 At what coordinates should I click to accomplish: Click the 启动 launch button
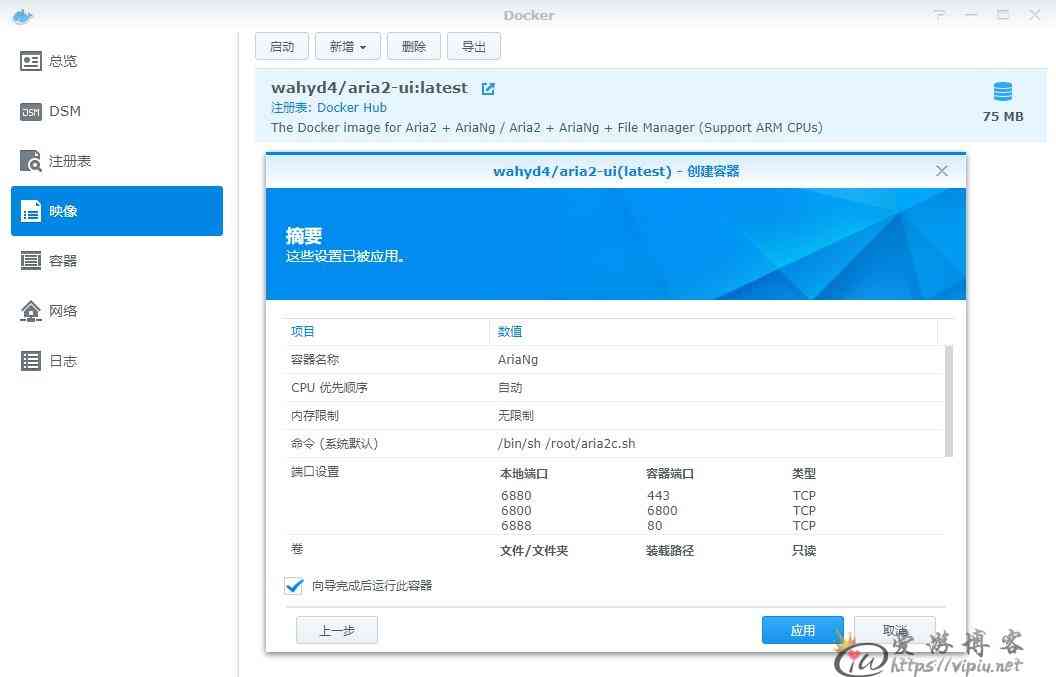(282, 46)
